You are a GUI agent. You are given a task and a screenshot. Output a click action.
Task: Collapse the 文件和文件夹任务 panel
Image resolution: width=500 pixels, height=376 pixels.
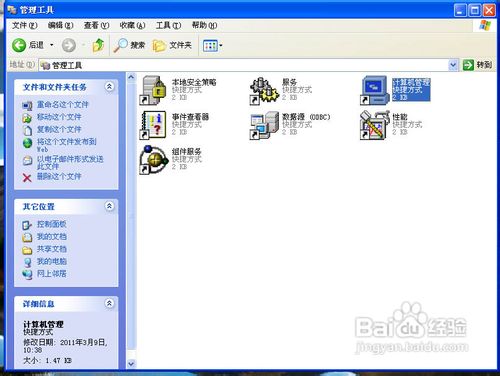(109, 87)
